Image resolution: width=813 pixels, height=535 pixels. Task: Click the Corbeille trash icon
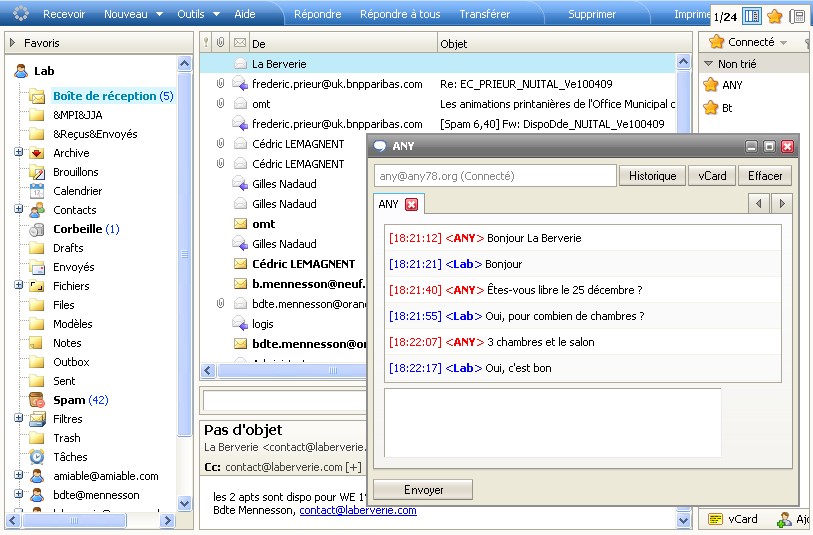coord(37,229)
